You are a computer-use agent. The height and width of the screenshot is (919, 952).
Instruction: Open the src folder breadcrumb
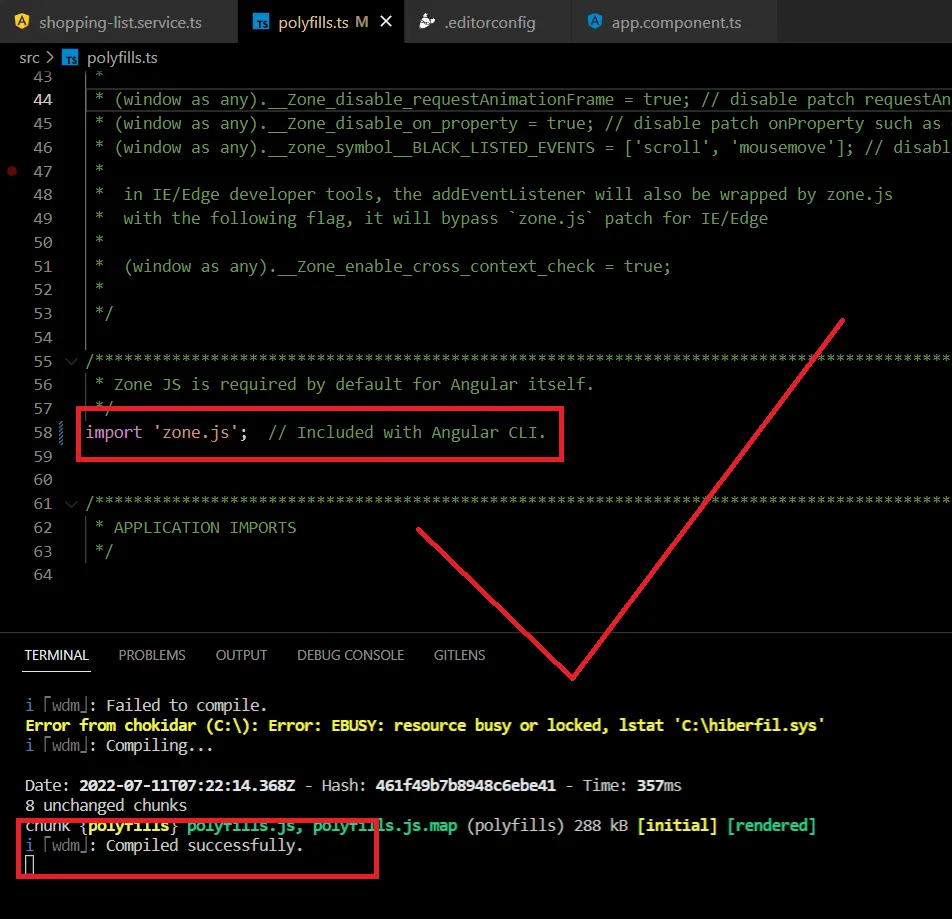pos(29,58)
